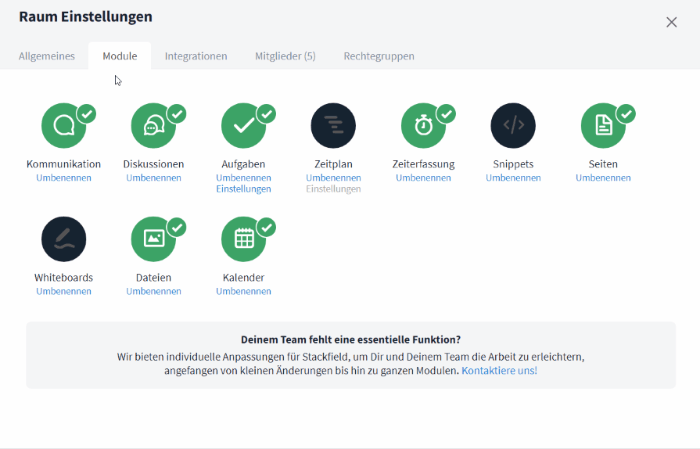Screen dimensions: 700x449
Task: Open Aufgaben module Einstellungen link
Action: [x=244, y=189]
